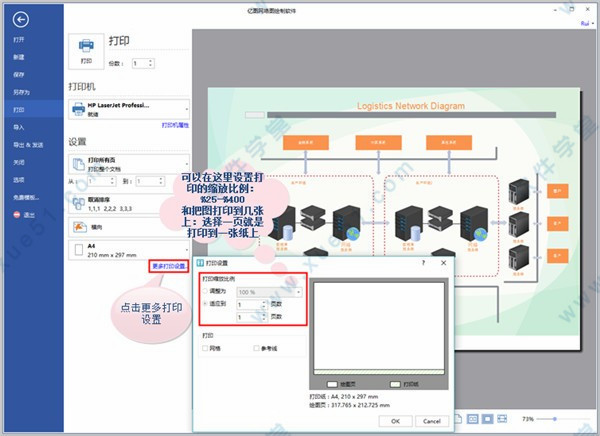Click the back arrow circle icon

[x=20, y=19]
